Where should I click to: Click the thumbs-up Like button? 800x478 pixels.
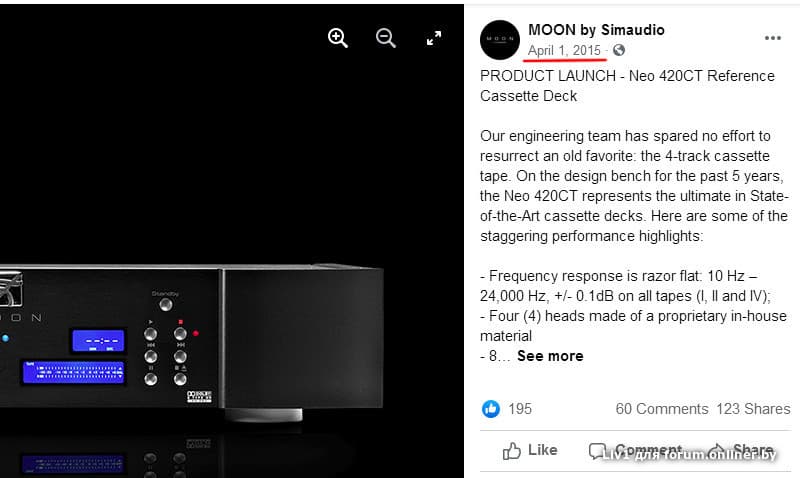[x=530, y=450]
